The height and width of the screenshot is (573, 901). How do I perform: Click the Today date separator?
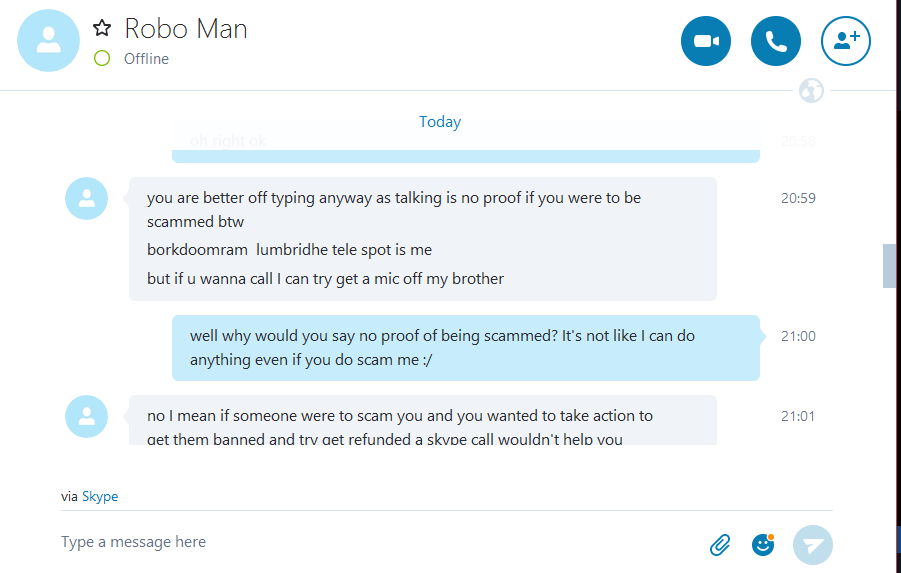coord(440,122)
